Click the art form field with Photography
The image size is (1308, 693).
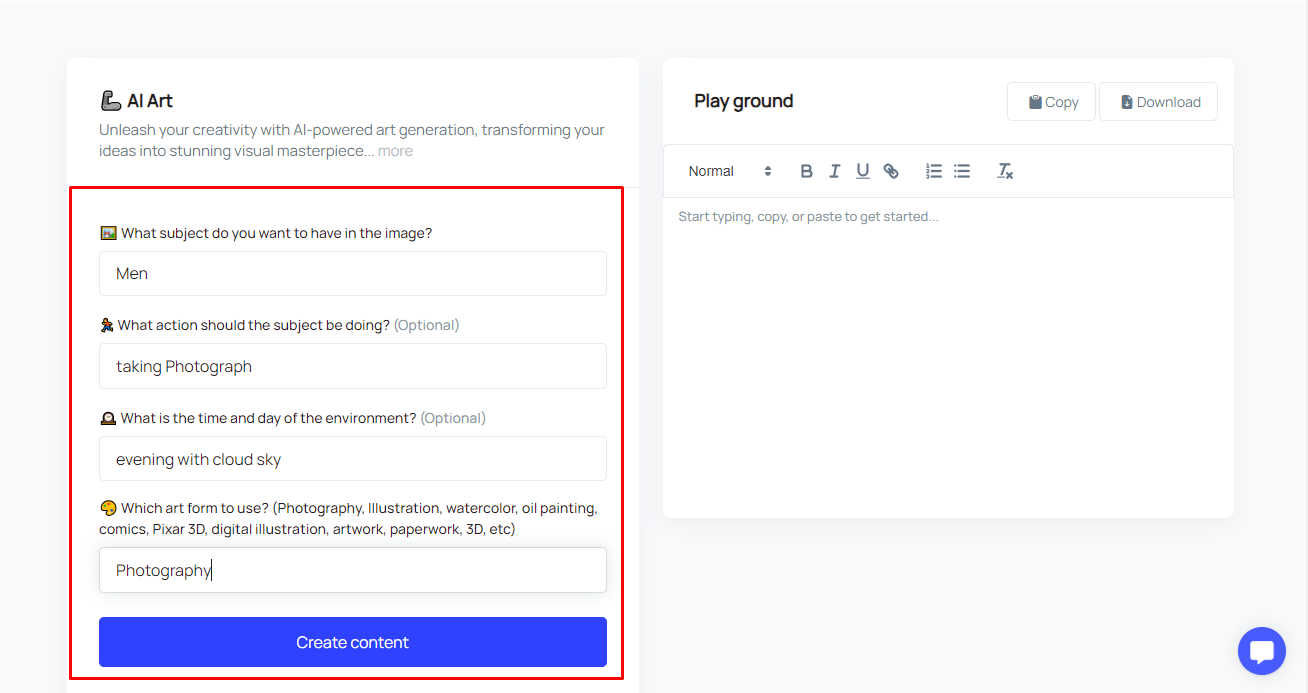coord(352,570)
